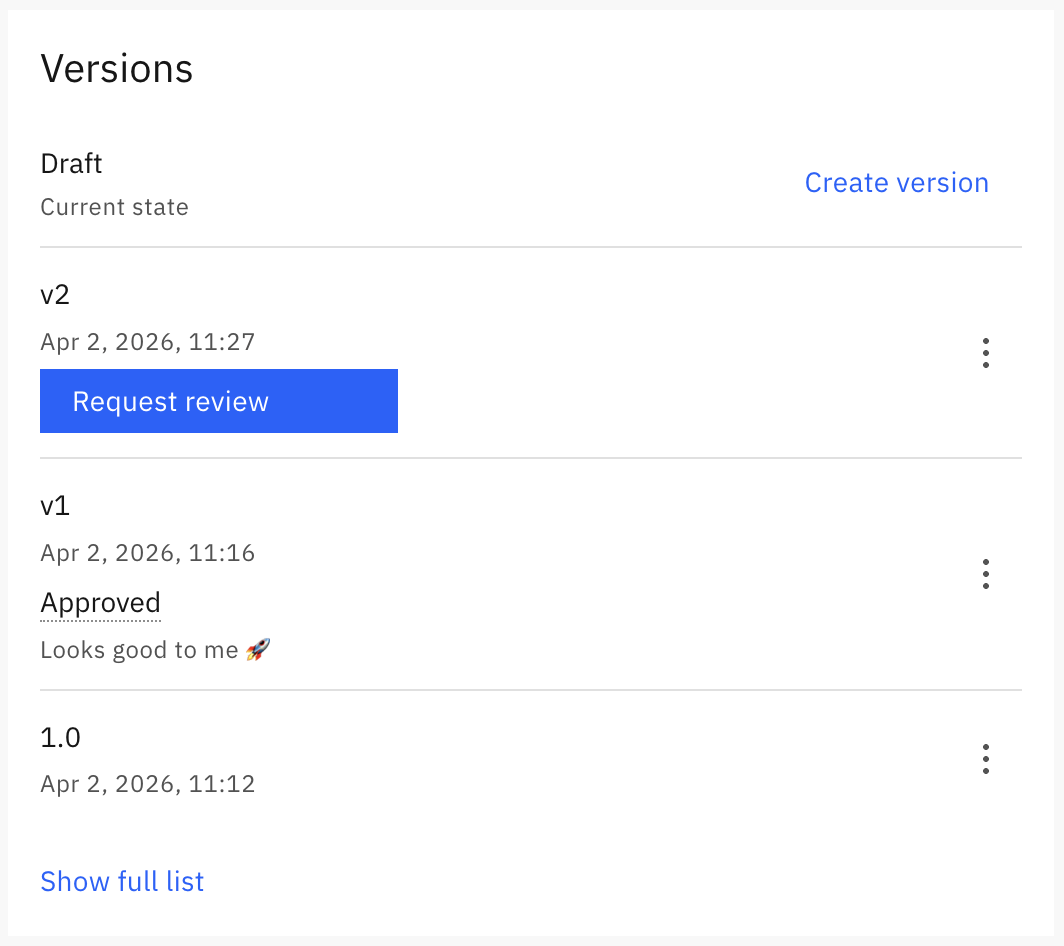
Task: Click the Versions panel heading
Action: [116, 69]
